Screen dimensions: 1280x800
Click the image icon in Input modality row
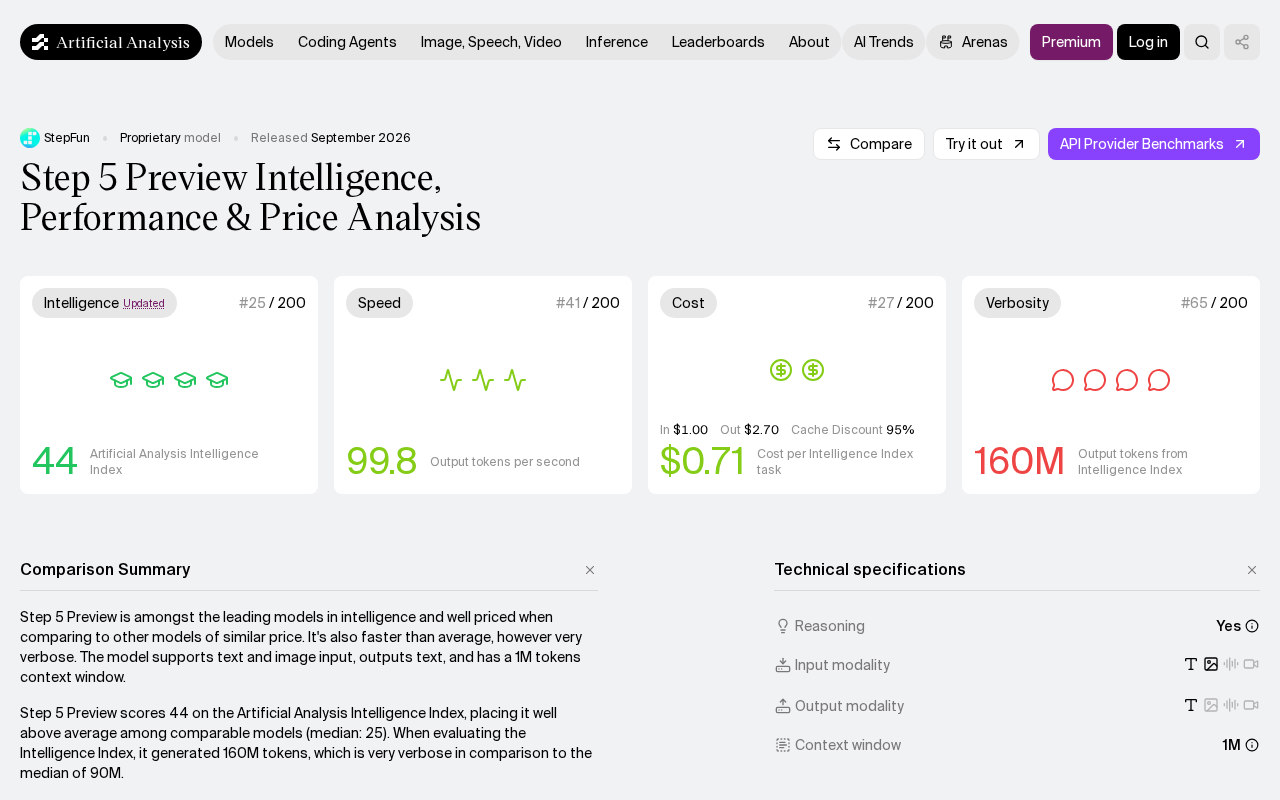click(x=1211, y=664)
